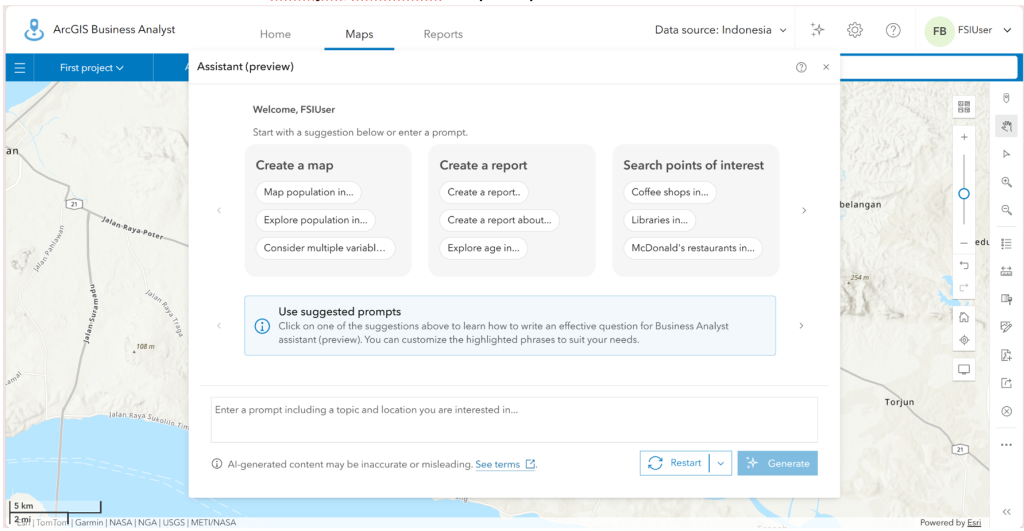Open the settings gear icon
Viewport: 1024px width, 531px height.
[x=855, y=30]
